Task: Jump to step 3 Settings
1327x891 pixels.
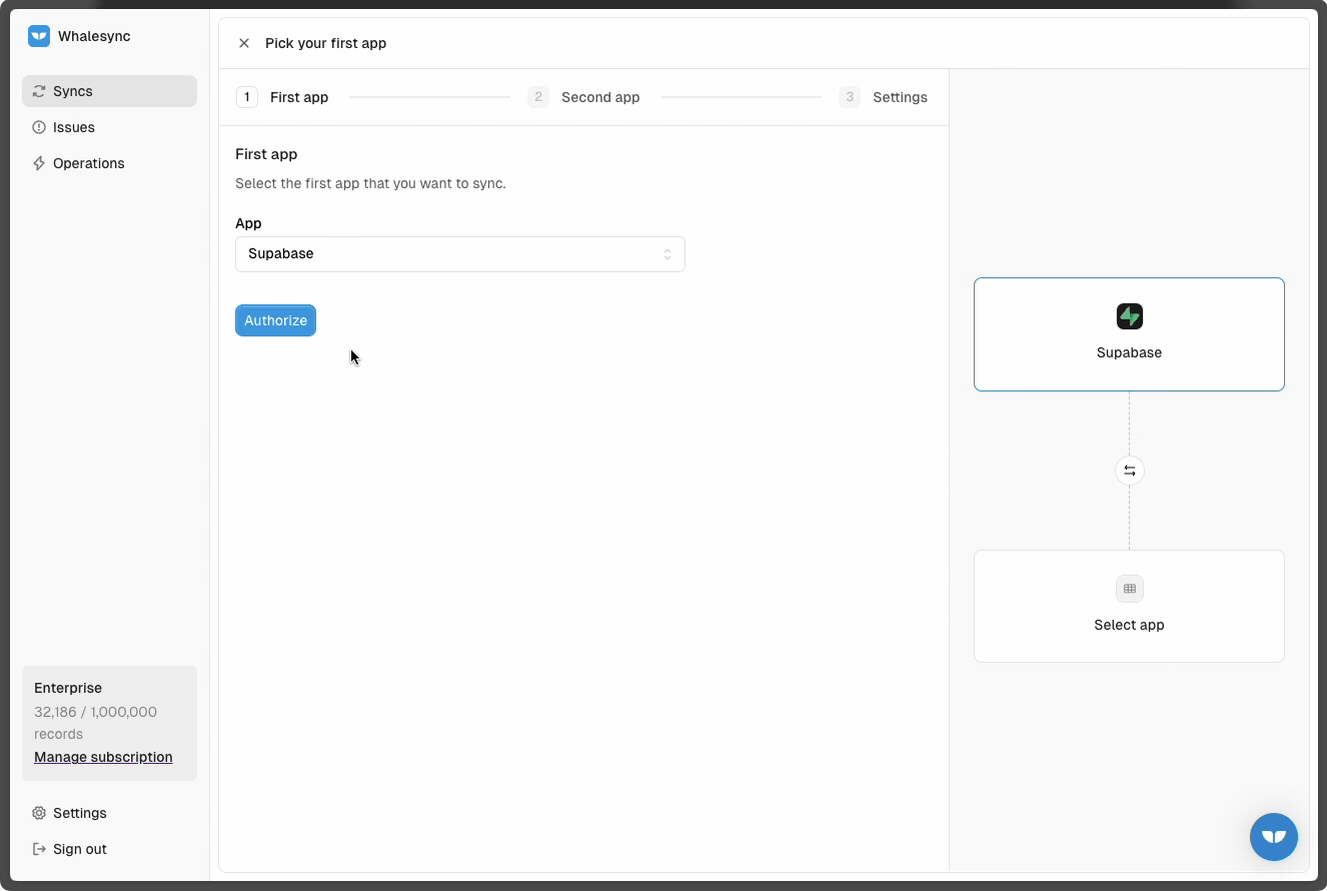Action: [x=883, y=97]
